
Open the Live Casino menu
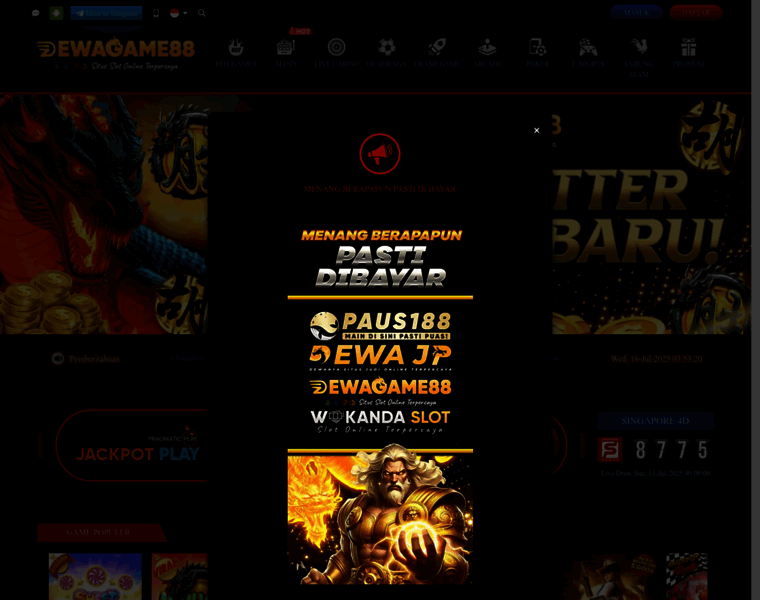336,53
